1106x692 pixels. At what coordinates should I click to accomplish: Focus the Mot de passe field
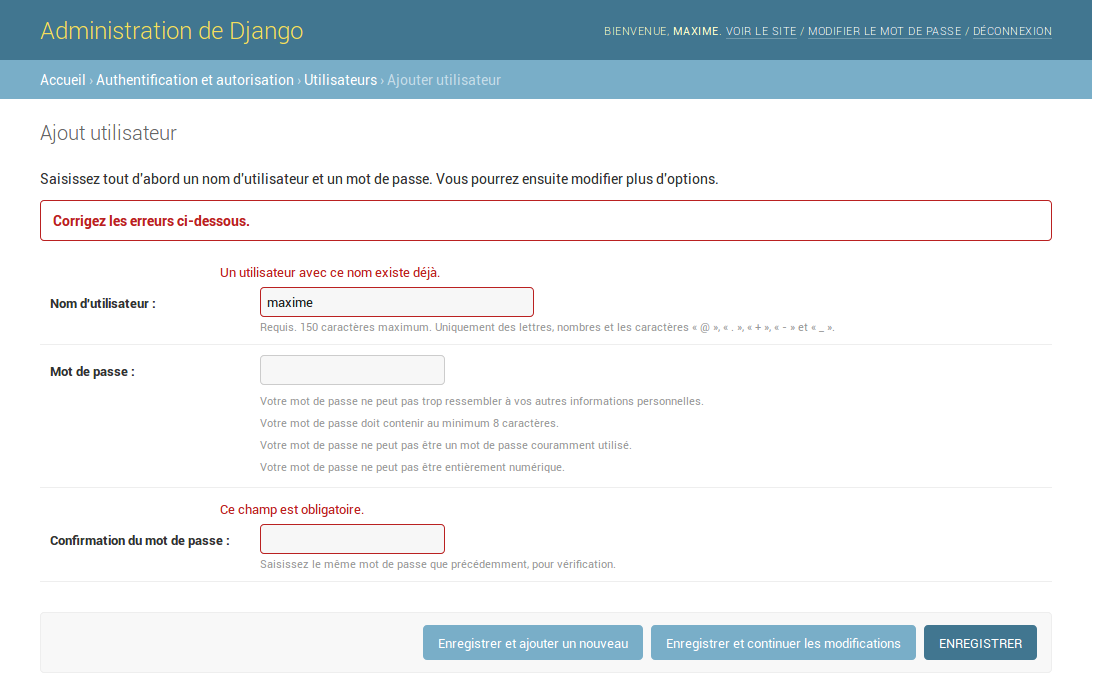pyautogui.click(x=352, y=370)
